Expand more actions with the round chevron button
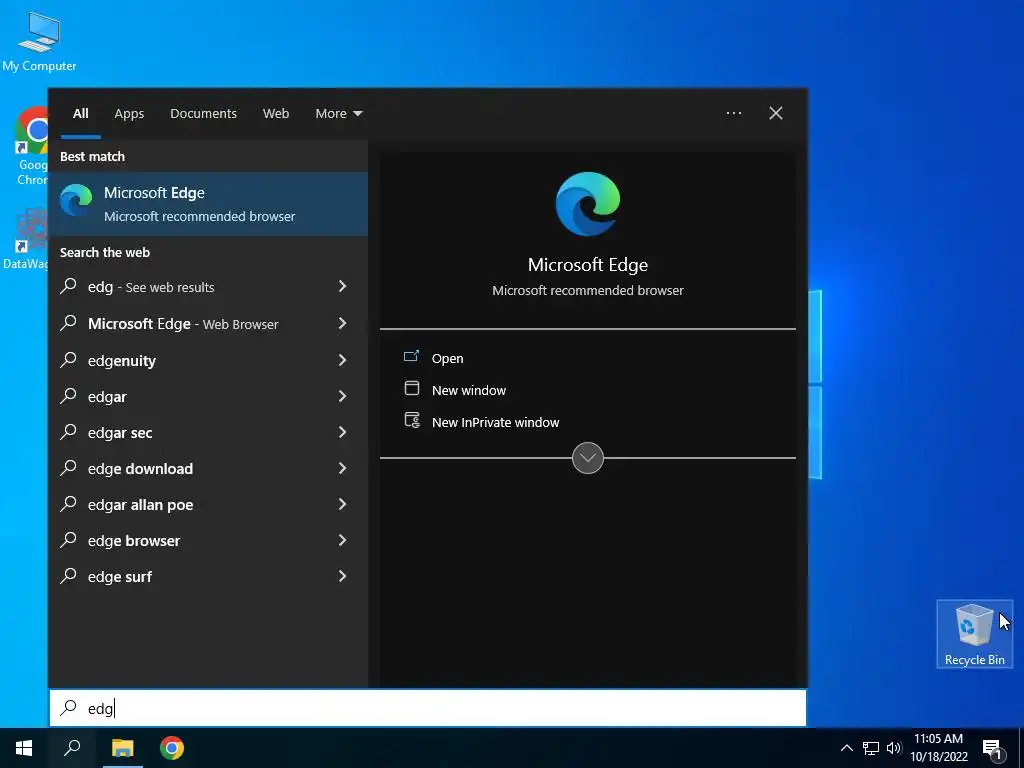Viewport: 1024px width, 768px height. click(588, 458)
